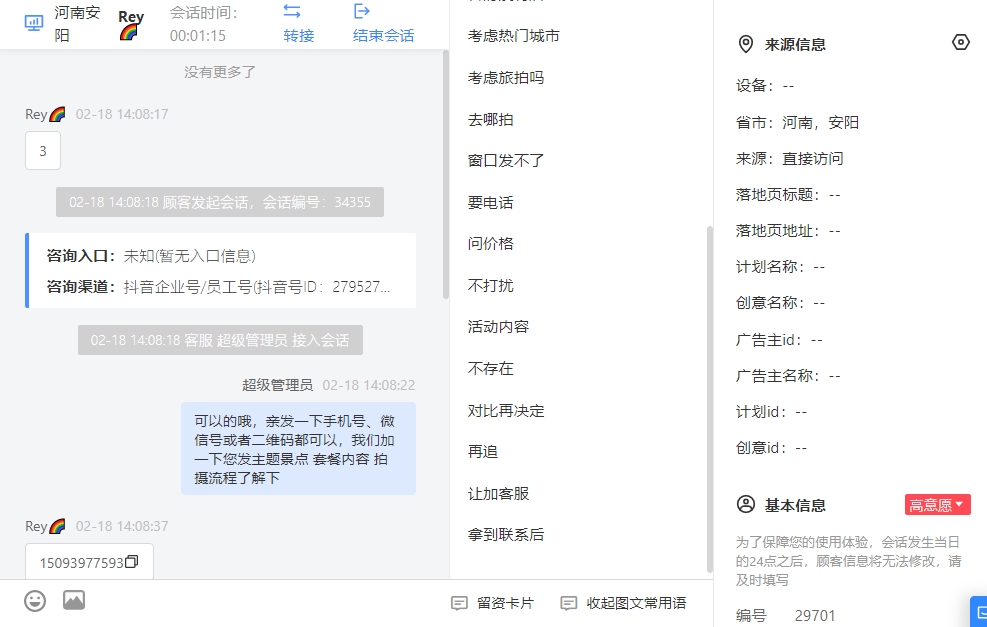The height and width of the screenshot is (627, 987).
Task: Choose the 活动内容 quick phrase
Action: pos(499,327)
